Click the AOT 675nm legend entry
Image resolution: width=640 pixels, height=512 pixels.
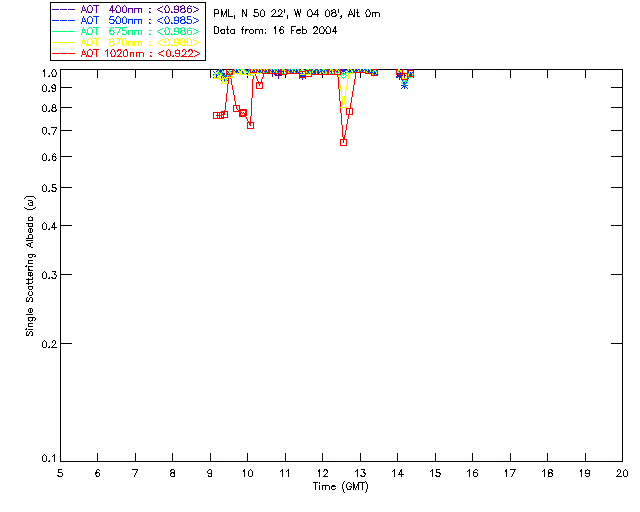click(127, 31)
